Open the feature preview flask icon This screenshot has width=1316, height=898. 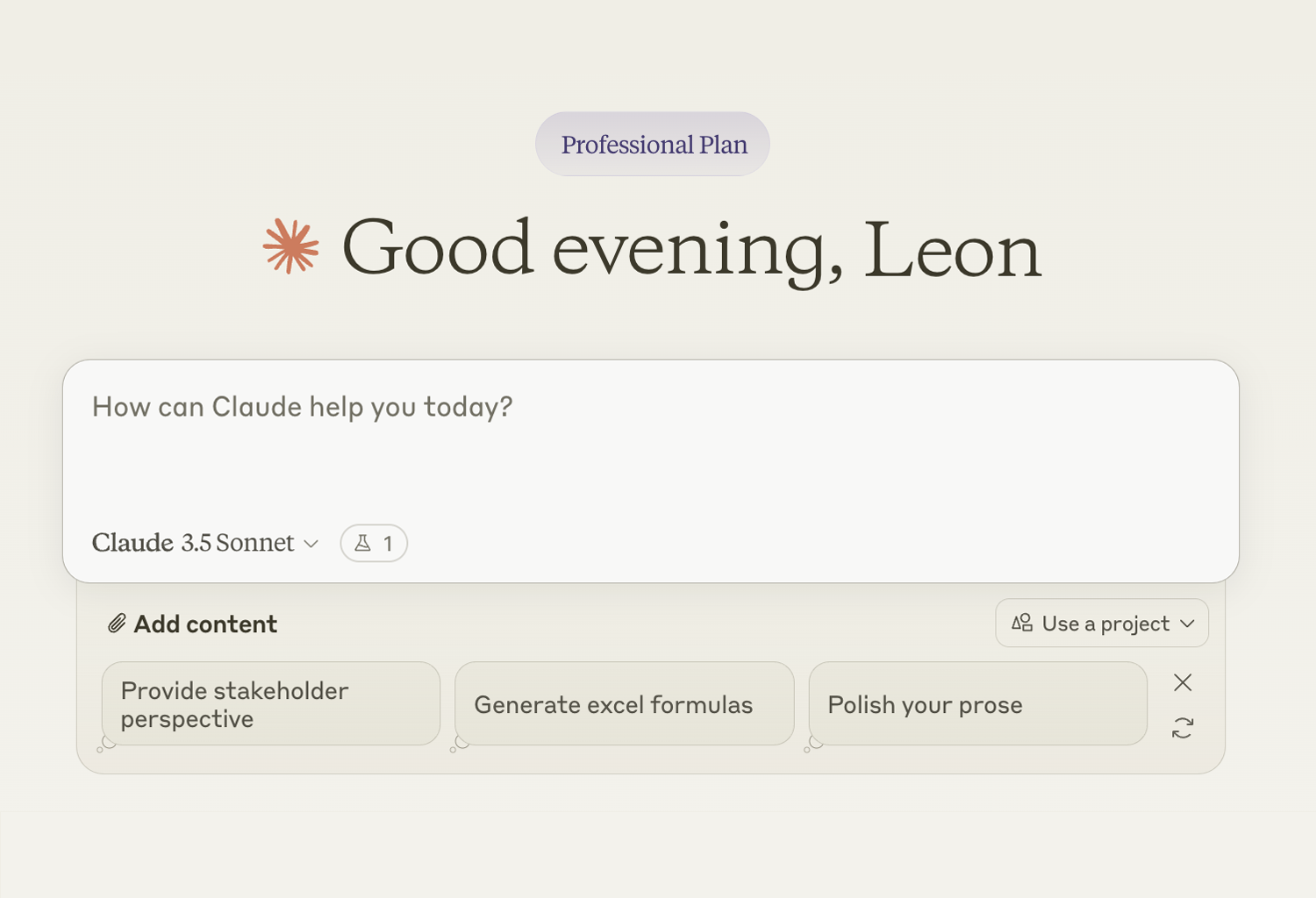point(363,544)
